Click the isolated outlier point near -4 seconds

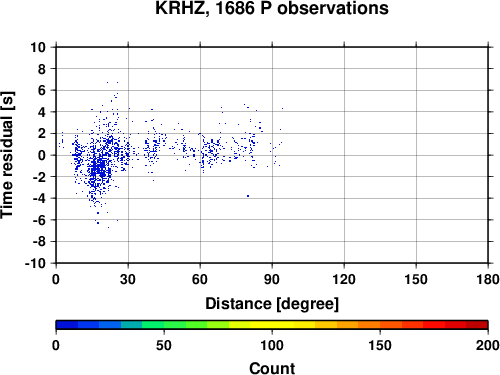point(248,196)
